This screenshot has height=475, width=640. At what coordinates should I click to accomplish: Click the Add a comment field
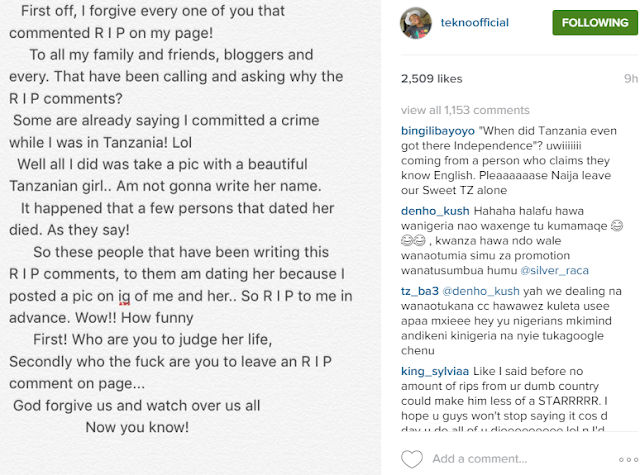tap(480, 459)
